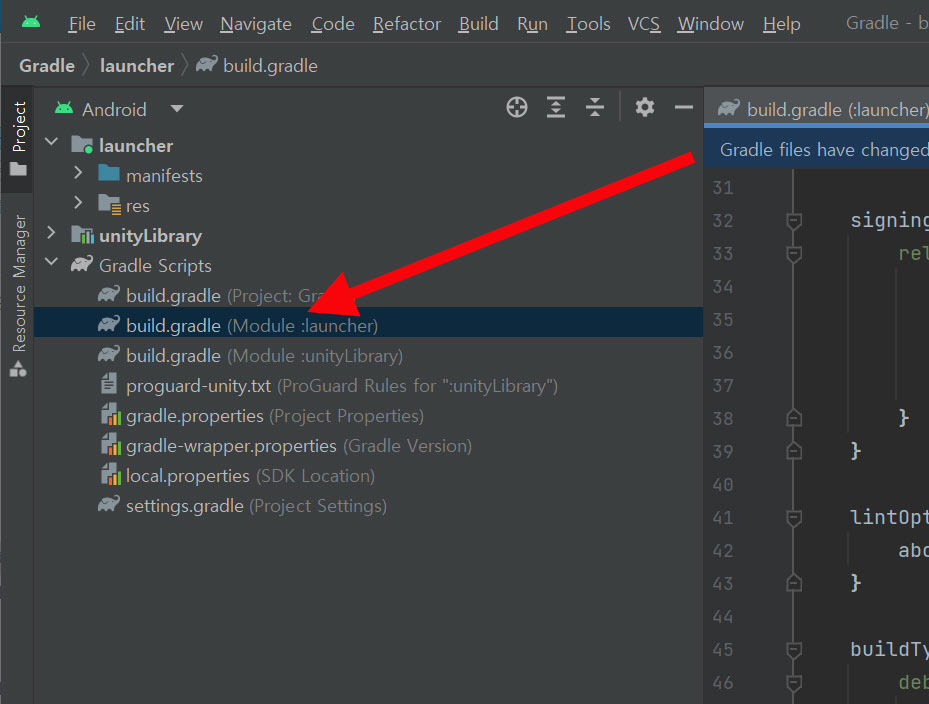Click the Expand All icon
This screenshot has width=929, height=704.
coord(556,108)
